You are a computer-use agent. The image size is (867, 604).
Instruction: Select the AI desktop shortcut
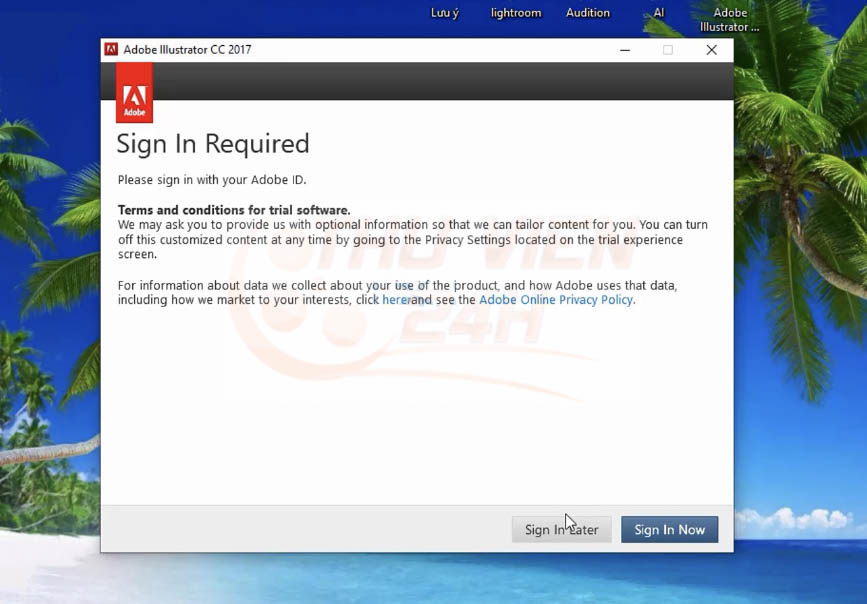(x=659, y=13)
